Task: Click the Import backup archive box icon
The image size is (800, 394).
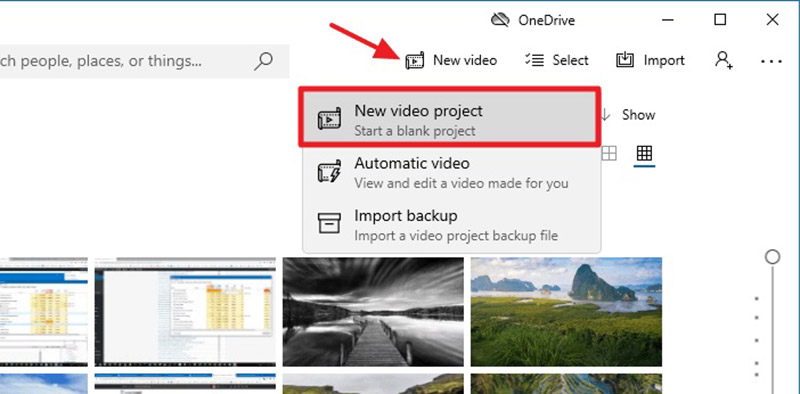Action: [x=329, y=224]
